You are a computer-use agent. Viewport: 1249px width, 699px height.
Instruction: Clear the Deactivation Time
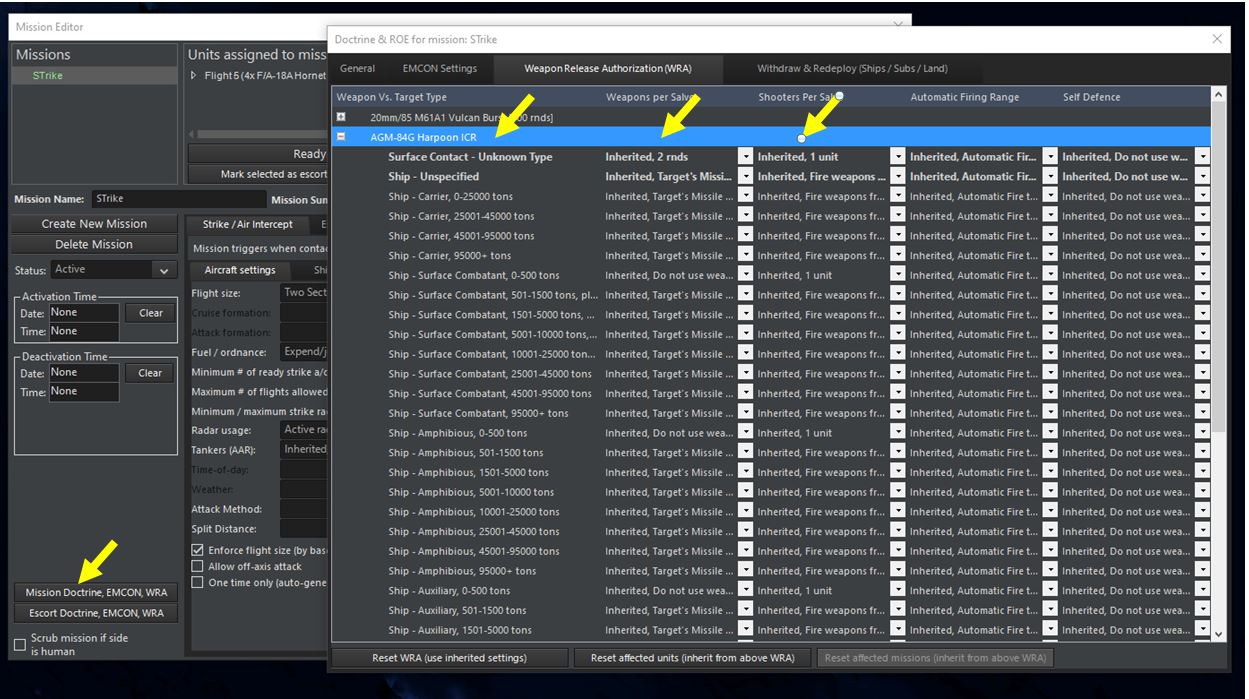[x=151, y=373]
